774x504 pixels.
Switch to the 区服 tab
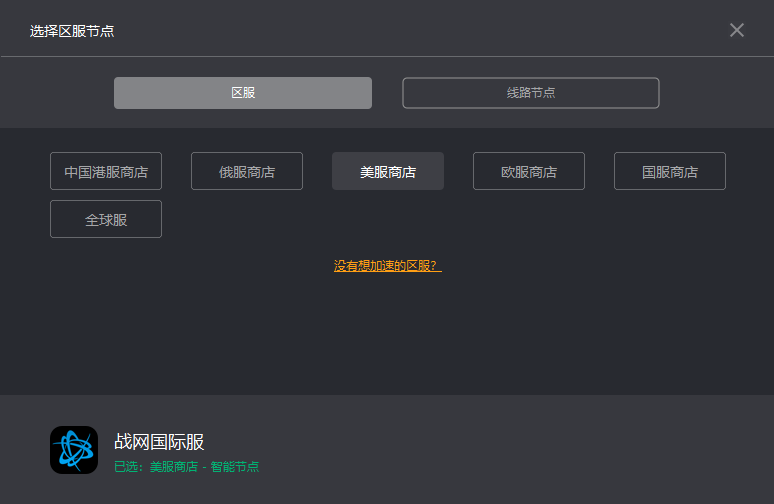pyautogui.click(x=243, y=93)
